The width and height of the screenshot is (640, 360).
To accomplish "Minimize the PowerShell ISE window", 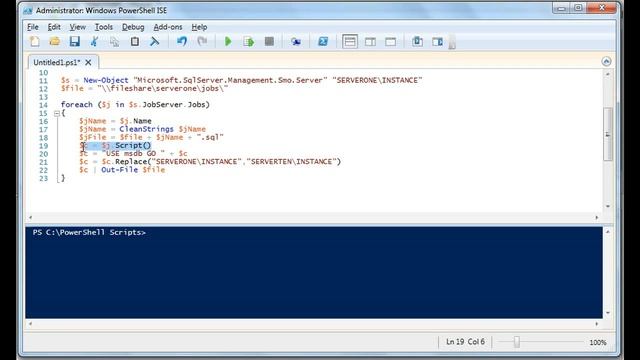I will 562,8.
